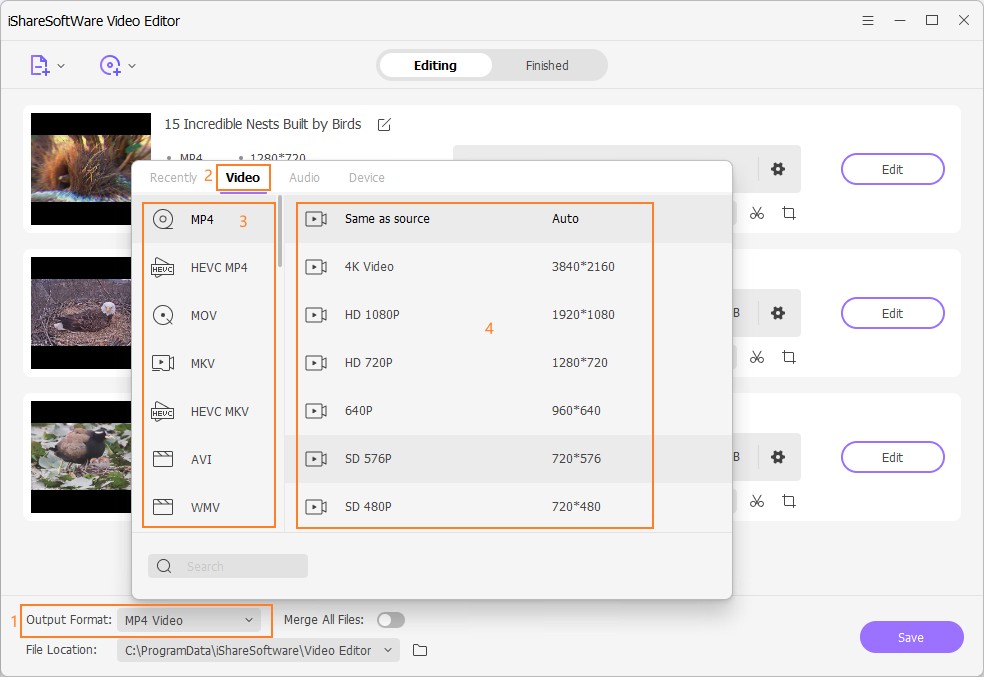Screen dimensions: 984x677
Task: Select the crop icon on second video
Action: (789, 357)
